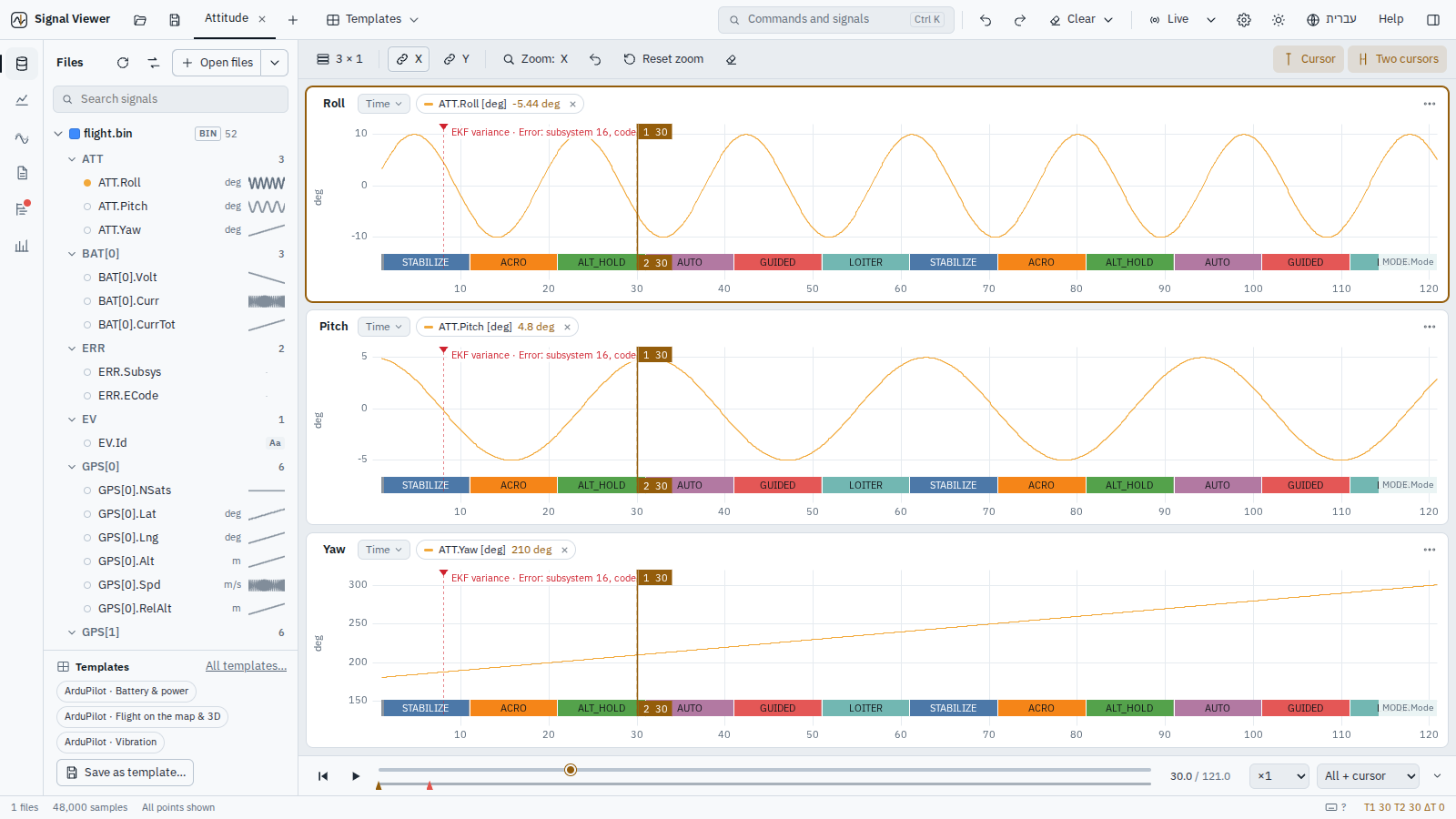Redo the action in top bar
1456x819 pixels.
pos(1020,19)
